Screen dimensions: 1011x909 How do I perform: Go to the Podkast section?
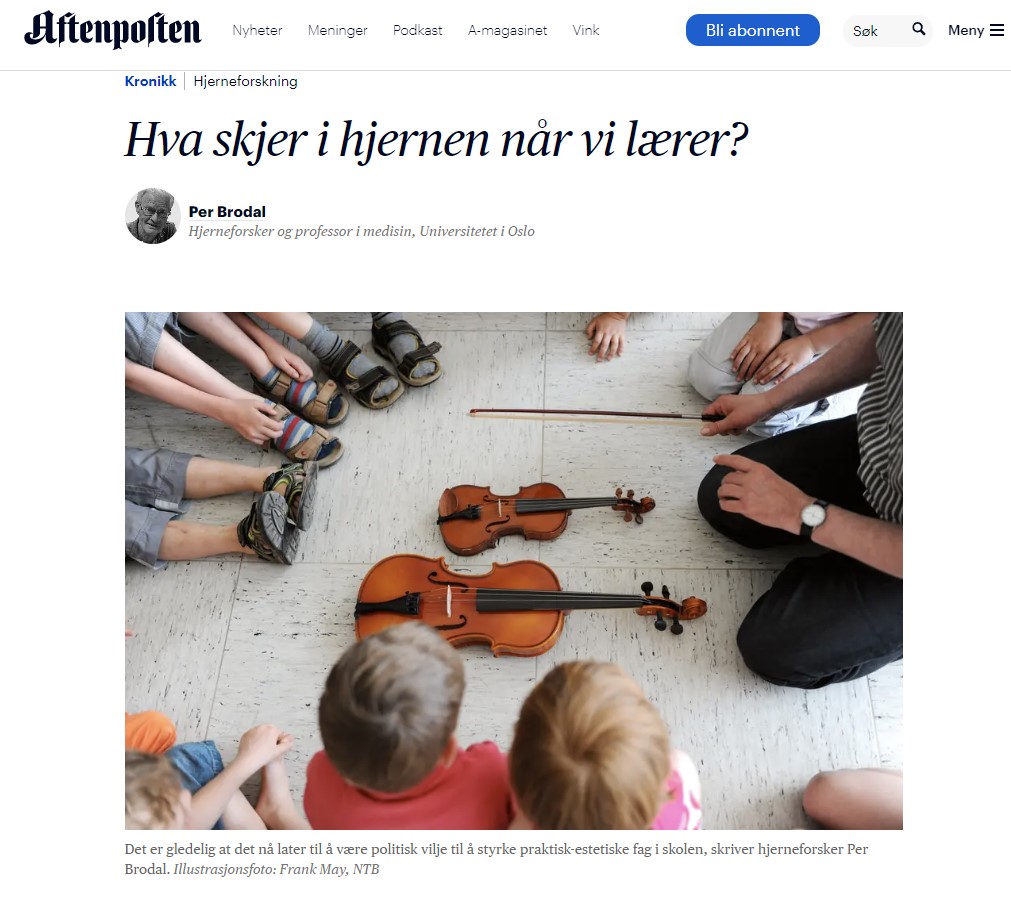(418, 30)
